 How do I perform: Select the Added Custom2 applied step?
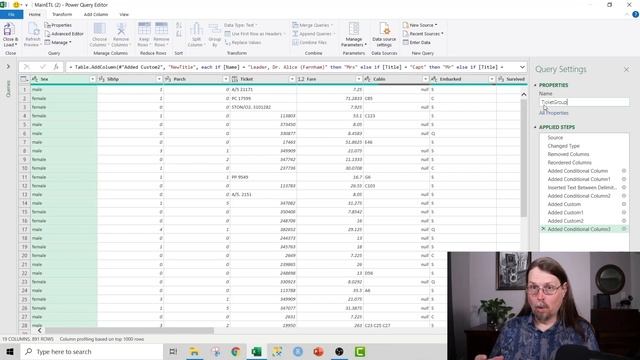[x=565, y=221]
